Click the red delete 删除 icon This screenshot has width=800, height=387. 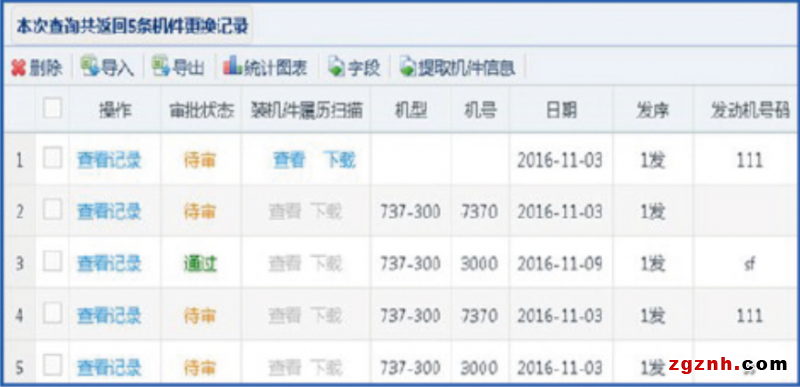tap(18, 68)
